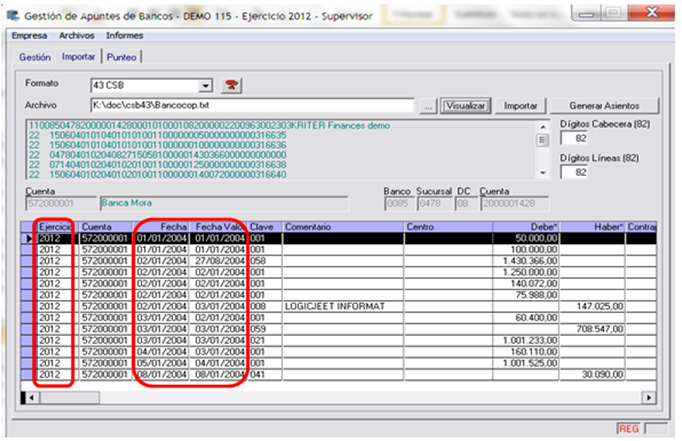This screenshot has height=441, width=682.
Task: Switch to the Punteo tab
Action: click(123, 57)
